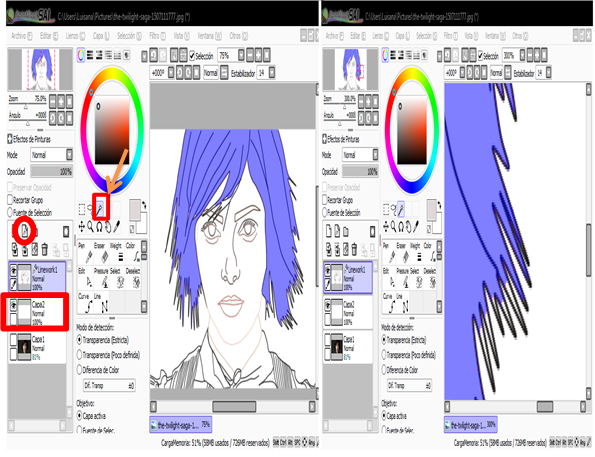Select Transparencia (Poco definida) in left window
The width and height of the screenshot is (595, 457).
click(x=79, y=355)
